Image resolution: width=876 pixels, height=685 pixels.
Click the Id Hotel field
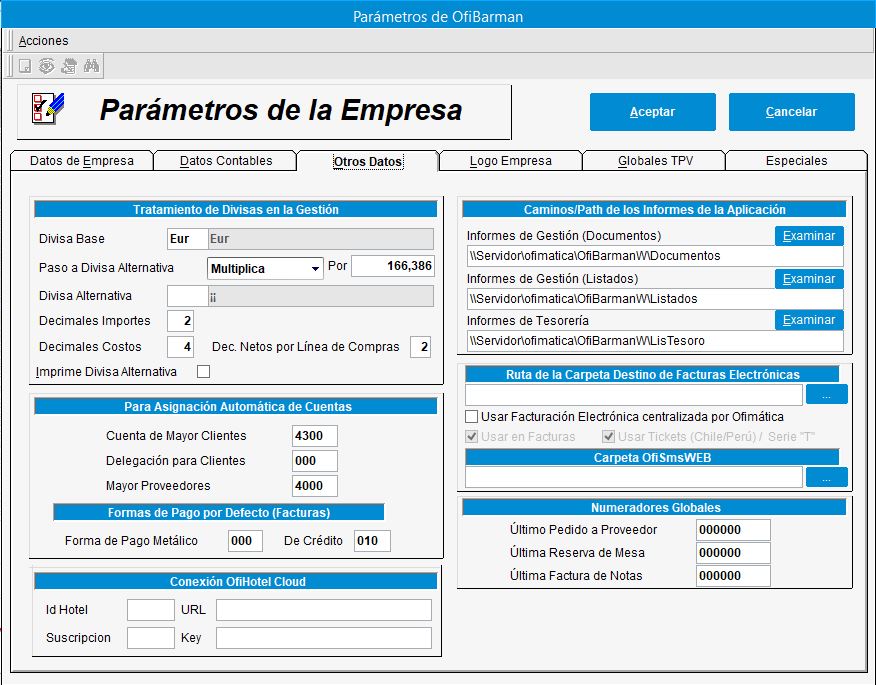[x=151, y=610]
